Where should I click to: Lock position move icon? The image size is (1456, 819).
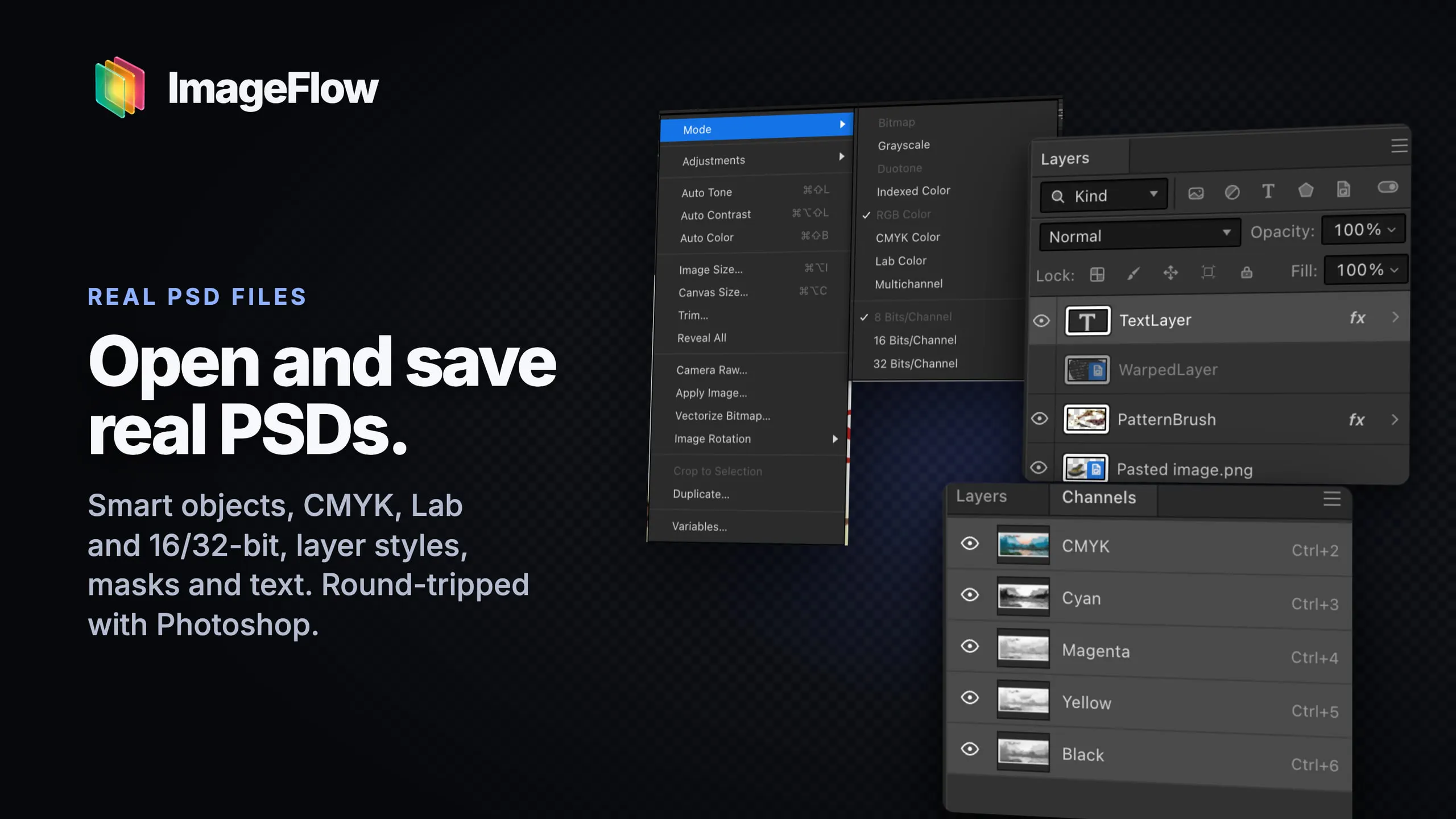(1170, 273)
